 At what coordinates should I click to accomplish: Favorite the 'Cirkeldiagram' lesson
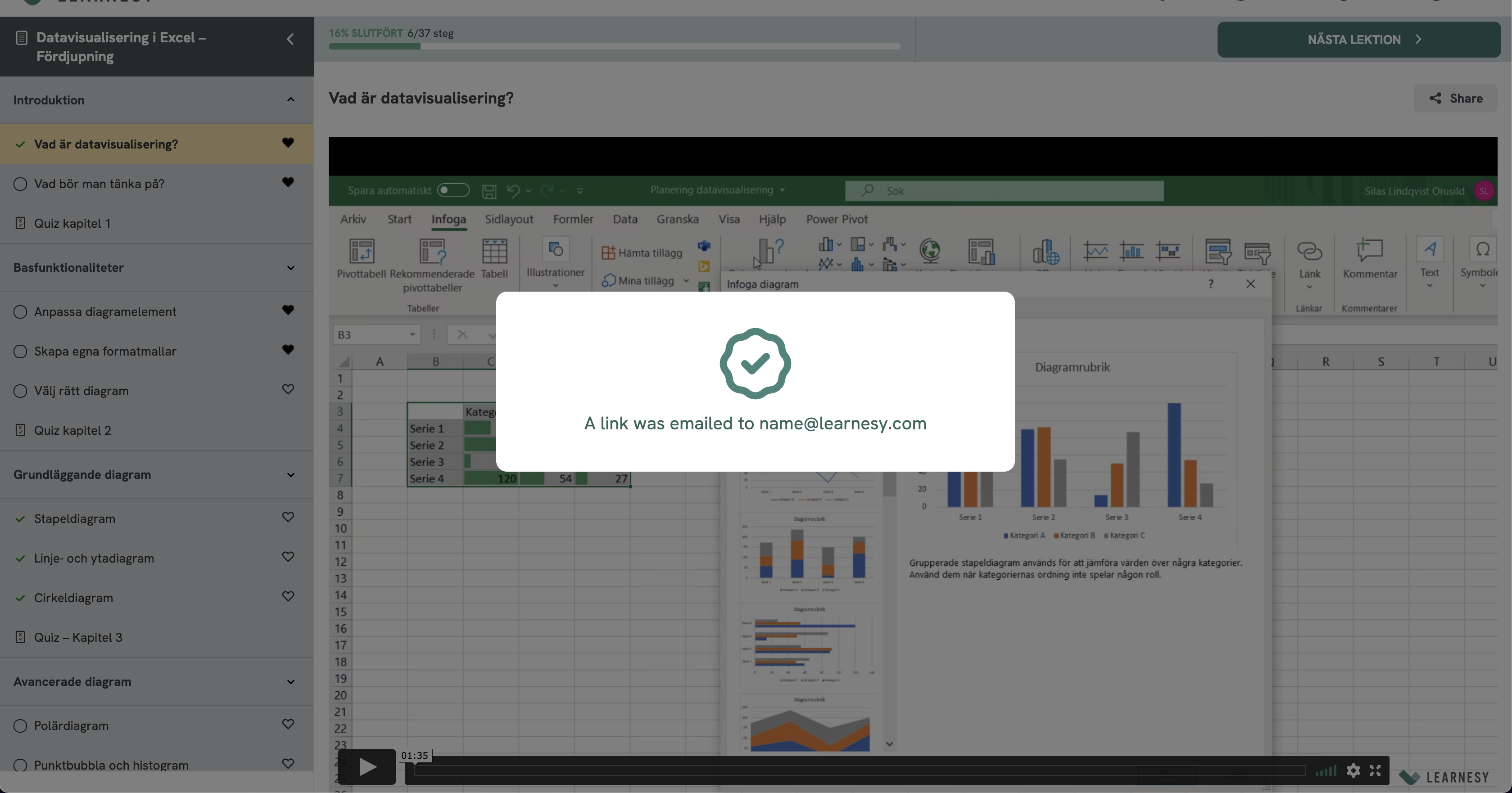(288, 596)
